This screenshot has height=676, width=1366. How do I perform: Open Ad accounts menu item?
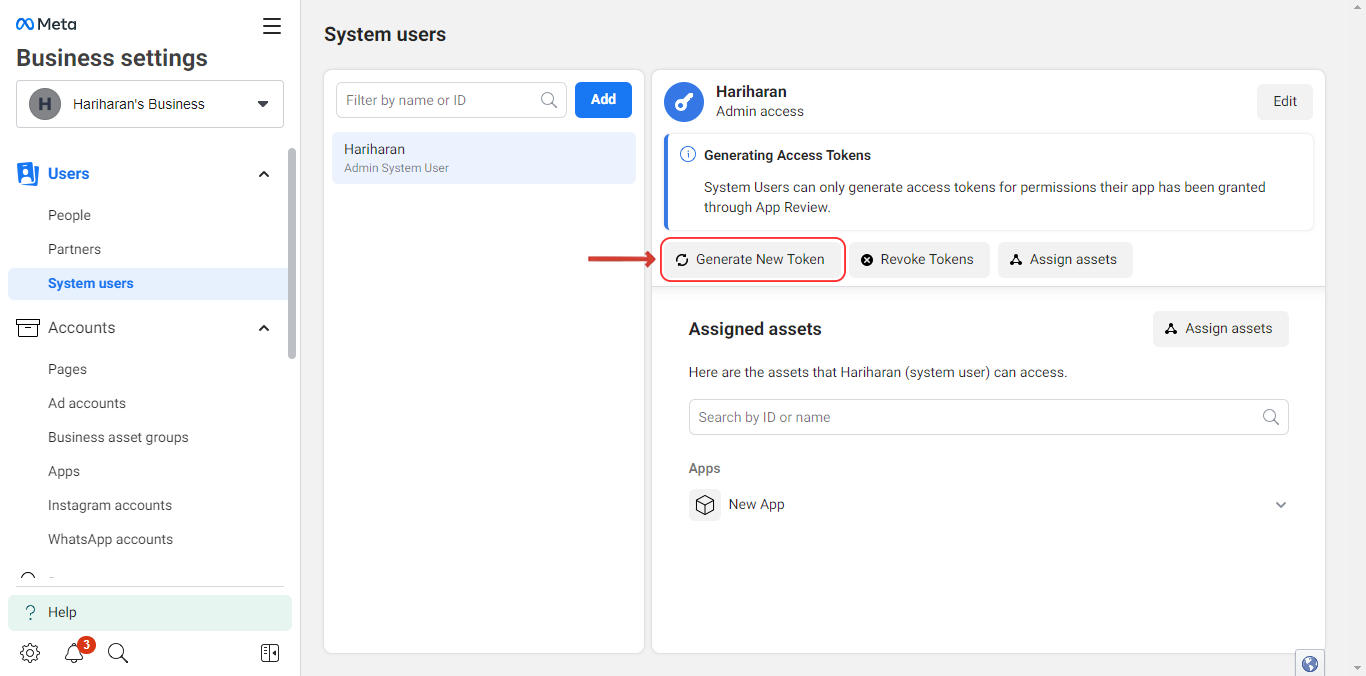[x=87, y=403]
